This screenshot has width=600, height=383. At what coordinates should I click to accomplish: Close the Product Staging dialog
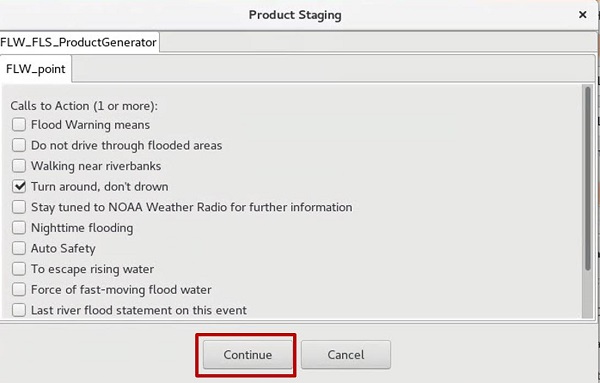click(582, 15)
